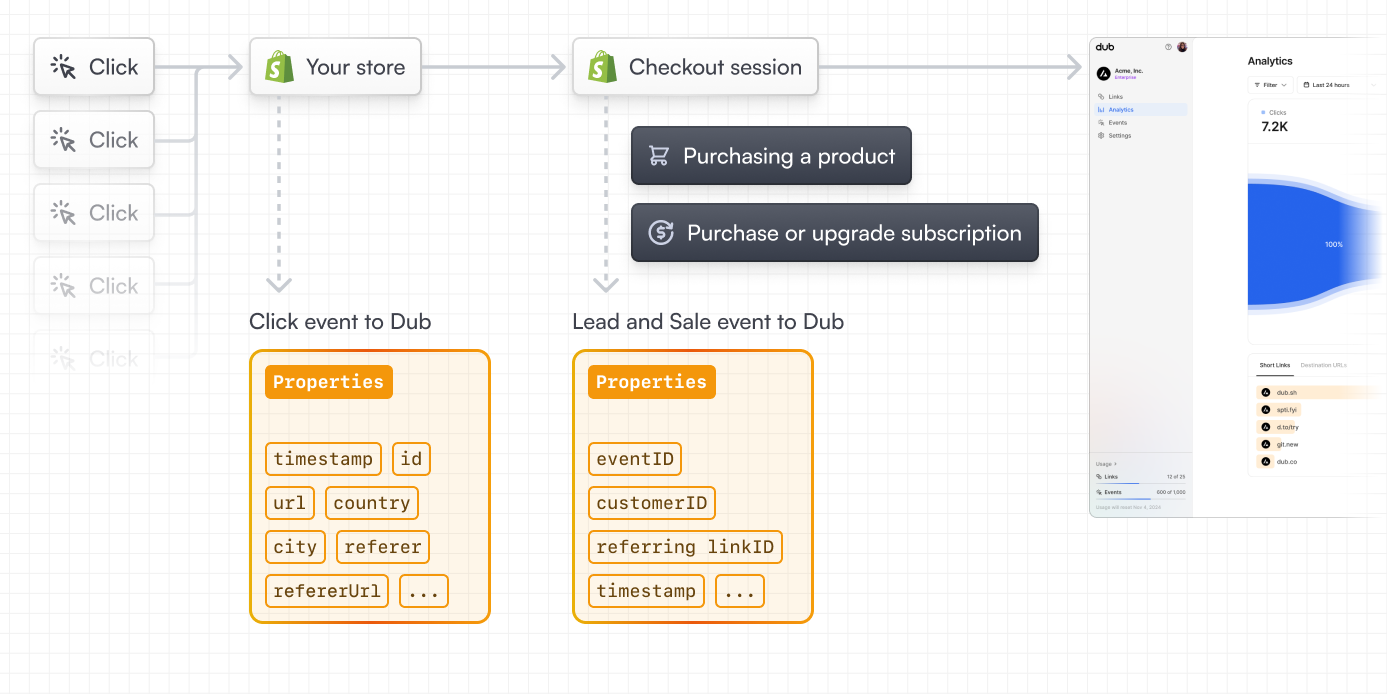Switch to the Destination URLs tab
Screen dimensions: 1387x694
pyautogui.click(x=1324, y=365)
